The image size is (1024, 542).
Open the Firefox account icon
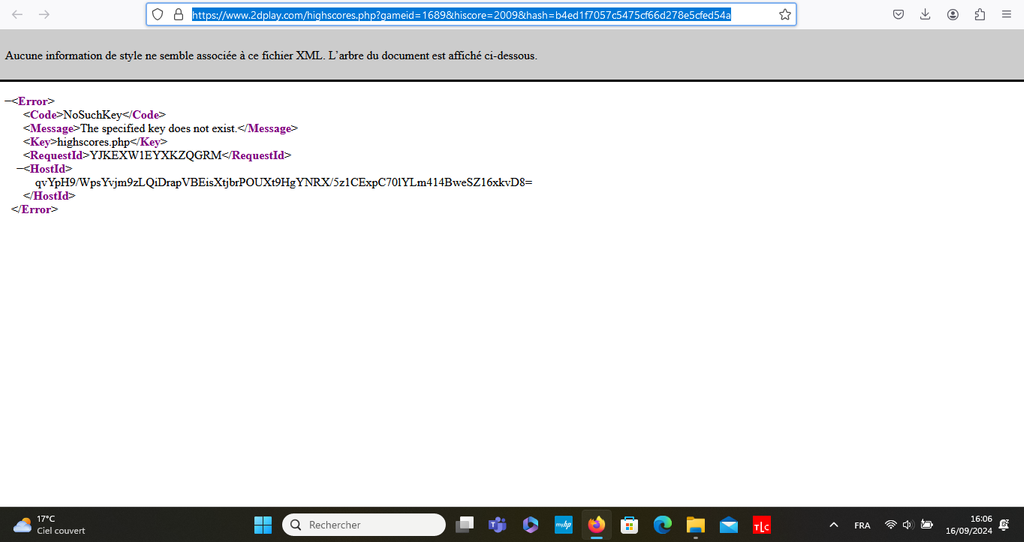click(x=952, y=15)
